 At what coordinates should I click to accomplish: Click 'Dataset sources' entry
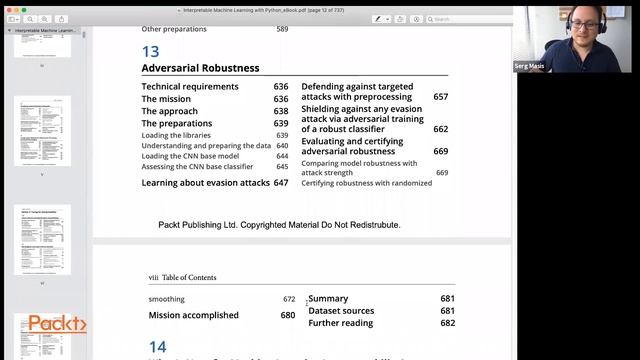pyautogui.click(x=341, y=311)
